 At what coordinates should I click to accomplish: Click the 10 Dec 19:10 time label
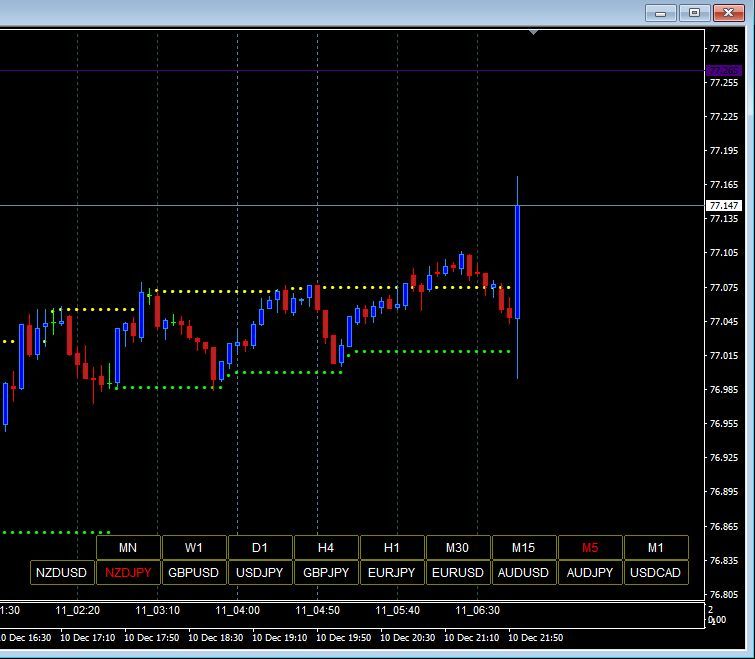[280, 637]
